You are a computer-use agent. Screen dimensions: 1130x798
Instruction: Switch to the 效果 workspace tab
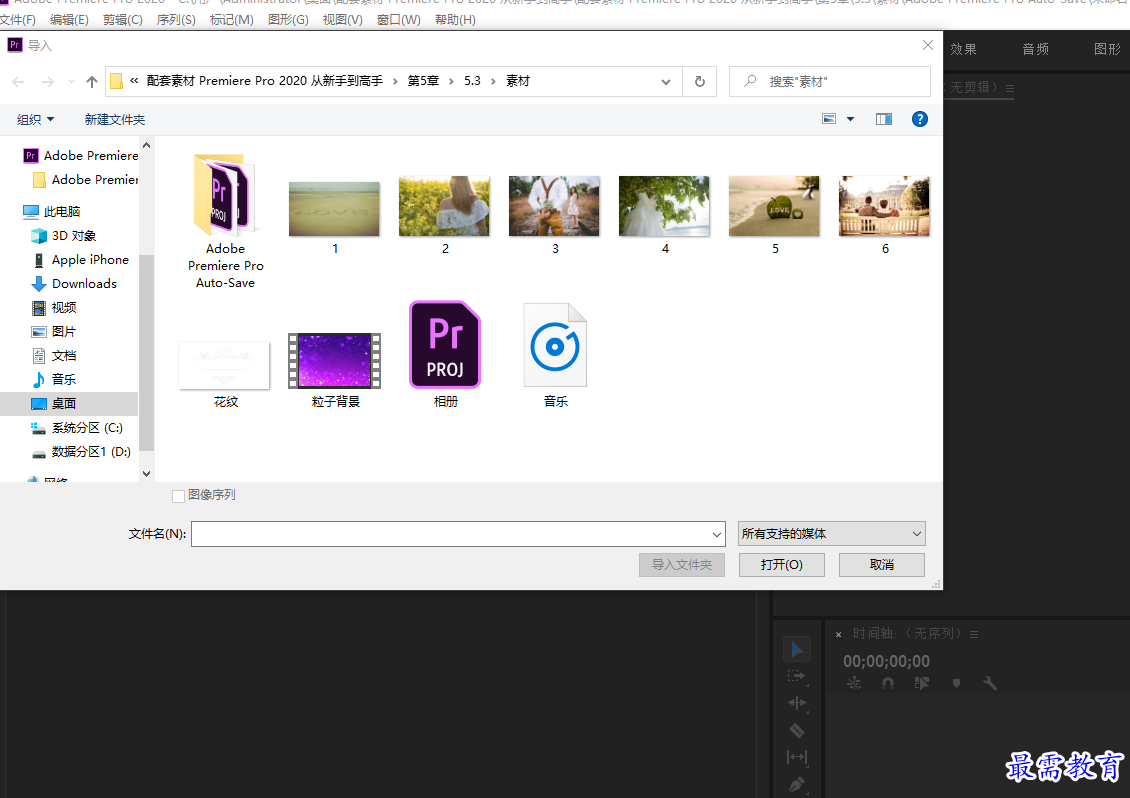click(963, 49)
